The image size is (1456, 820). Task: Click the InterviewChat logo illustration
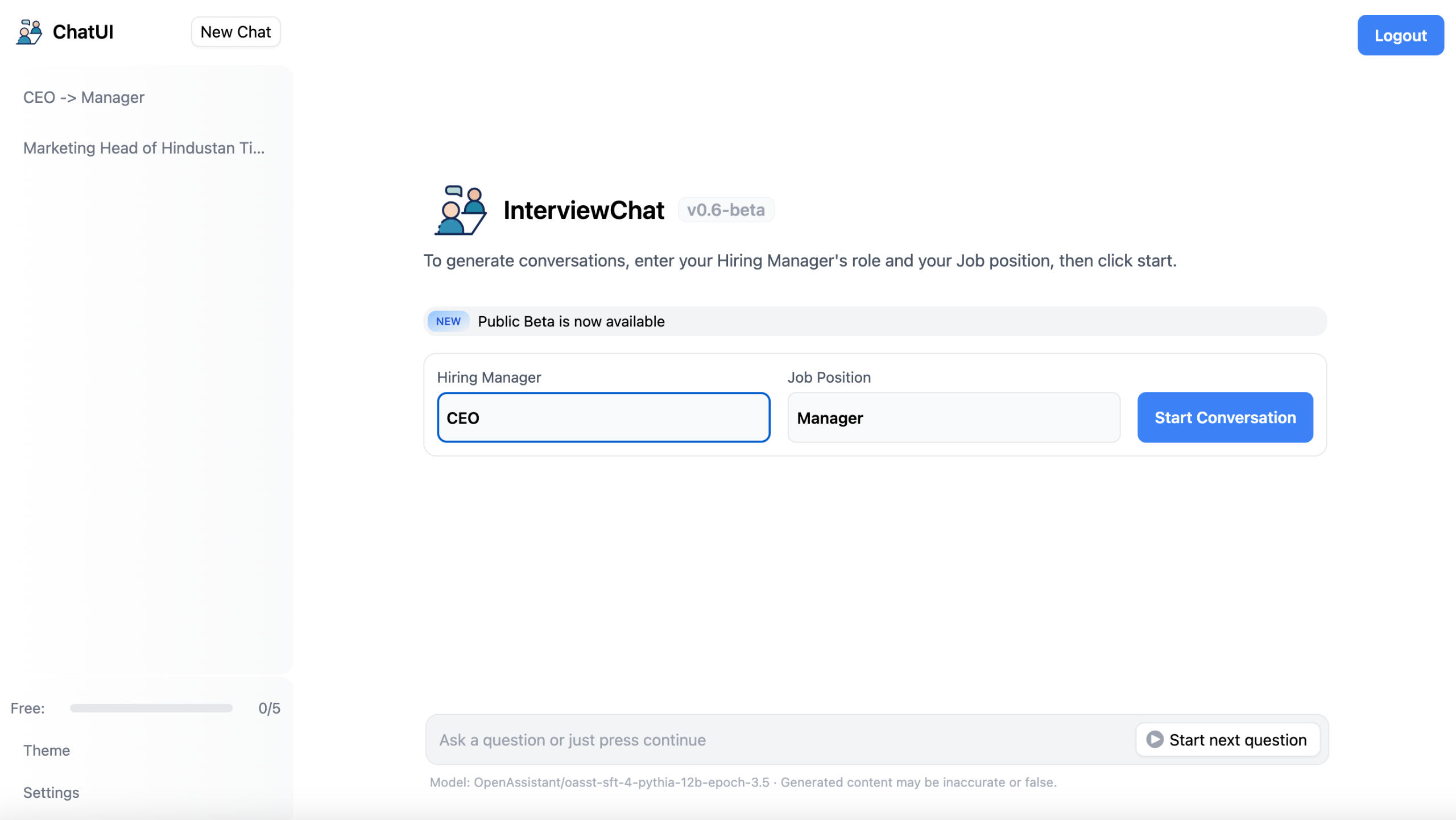[x=461, y=210]
